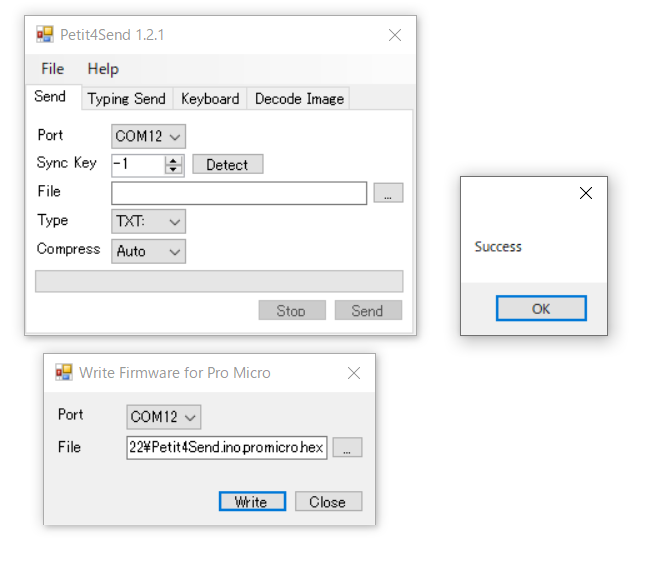Click the Petit4Send app icon in title bar
Screen dimensions: 661x565
pyautogui.click(x=45, y=35)
